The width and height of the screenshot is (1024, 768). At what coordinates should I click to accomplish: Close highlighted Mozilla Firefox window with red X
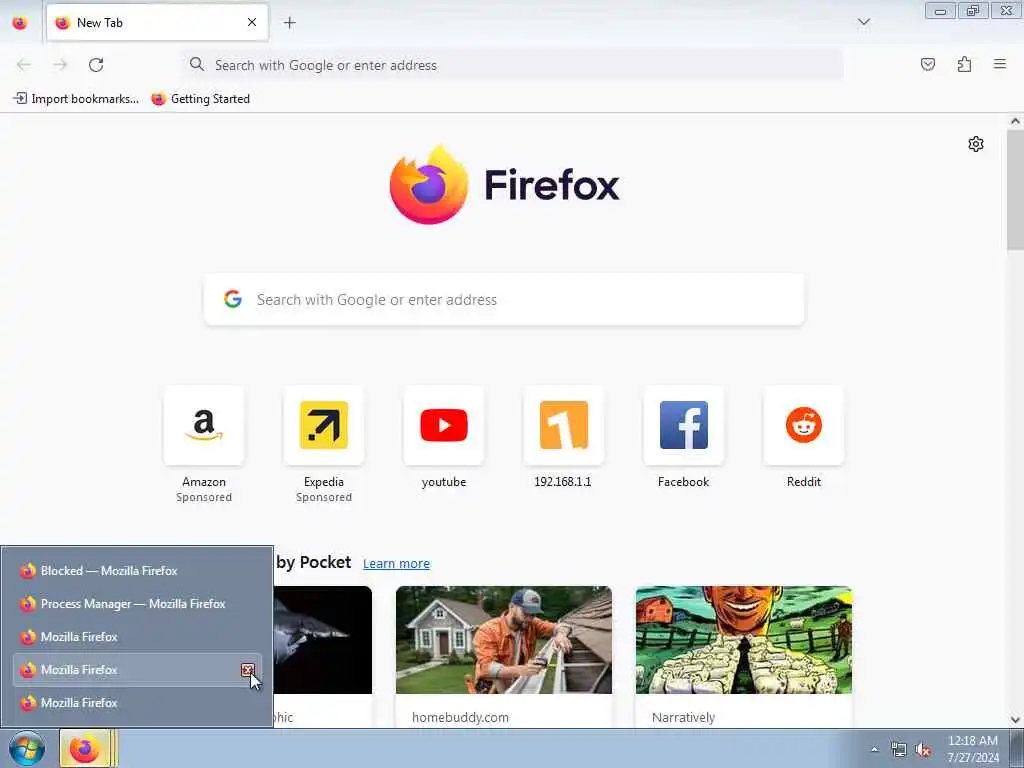(x=248, y=669)
